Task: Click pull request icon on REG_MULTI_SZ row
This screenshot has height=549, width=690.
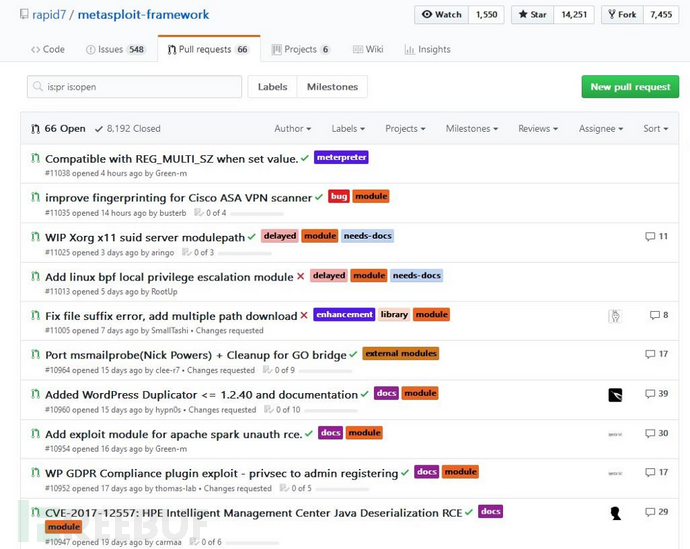Action: pyautogui.click(x=35, y=158)
